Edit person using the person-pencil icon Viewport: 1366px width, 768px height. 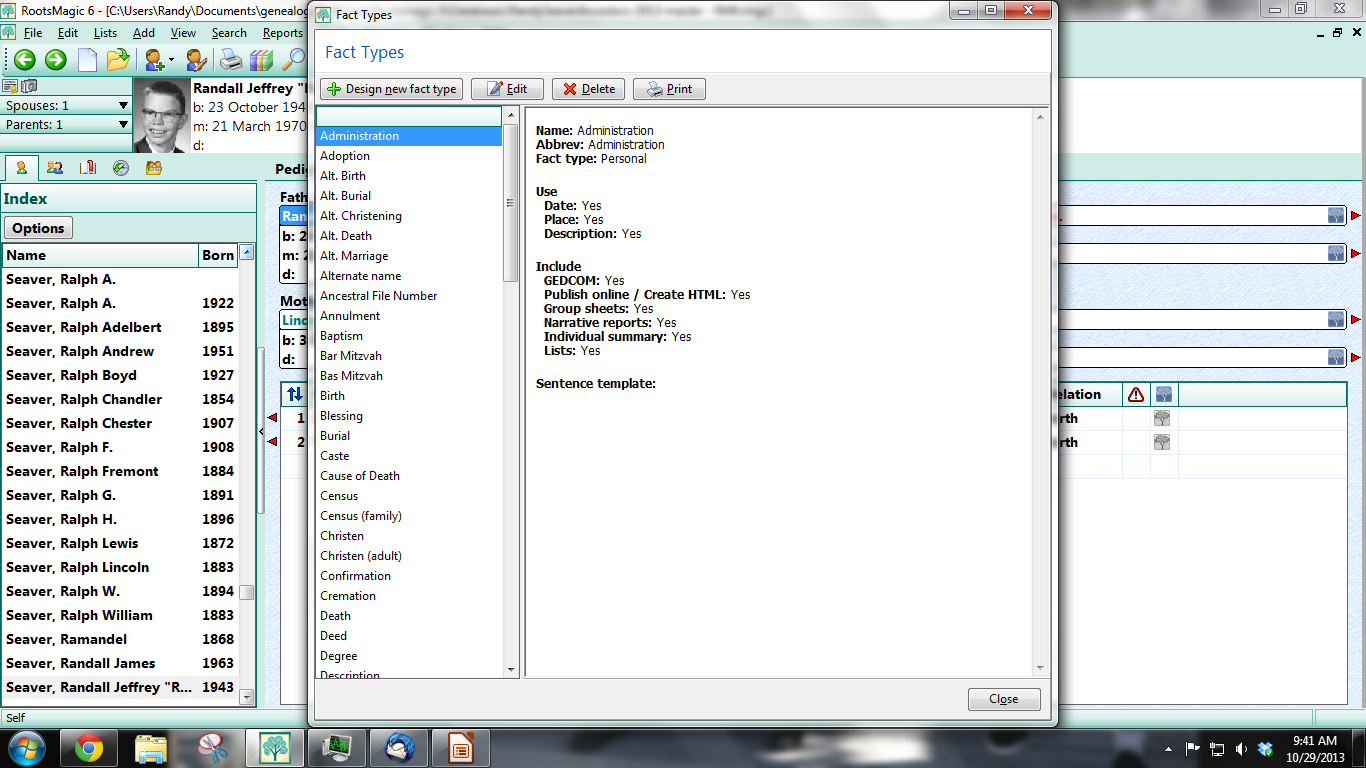point(196,60)
